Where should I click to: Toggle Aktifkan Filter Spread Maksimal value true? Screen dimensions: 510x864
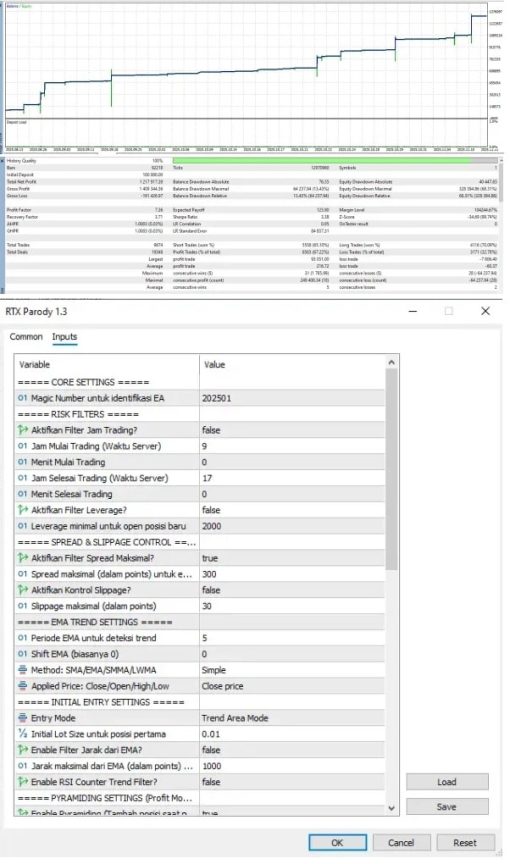[x=292, y=558]
